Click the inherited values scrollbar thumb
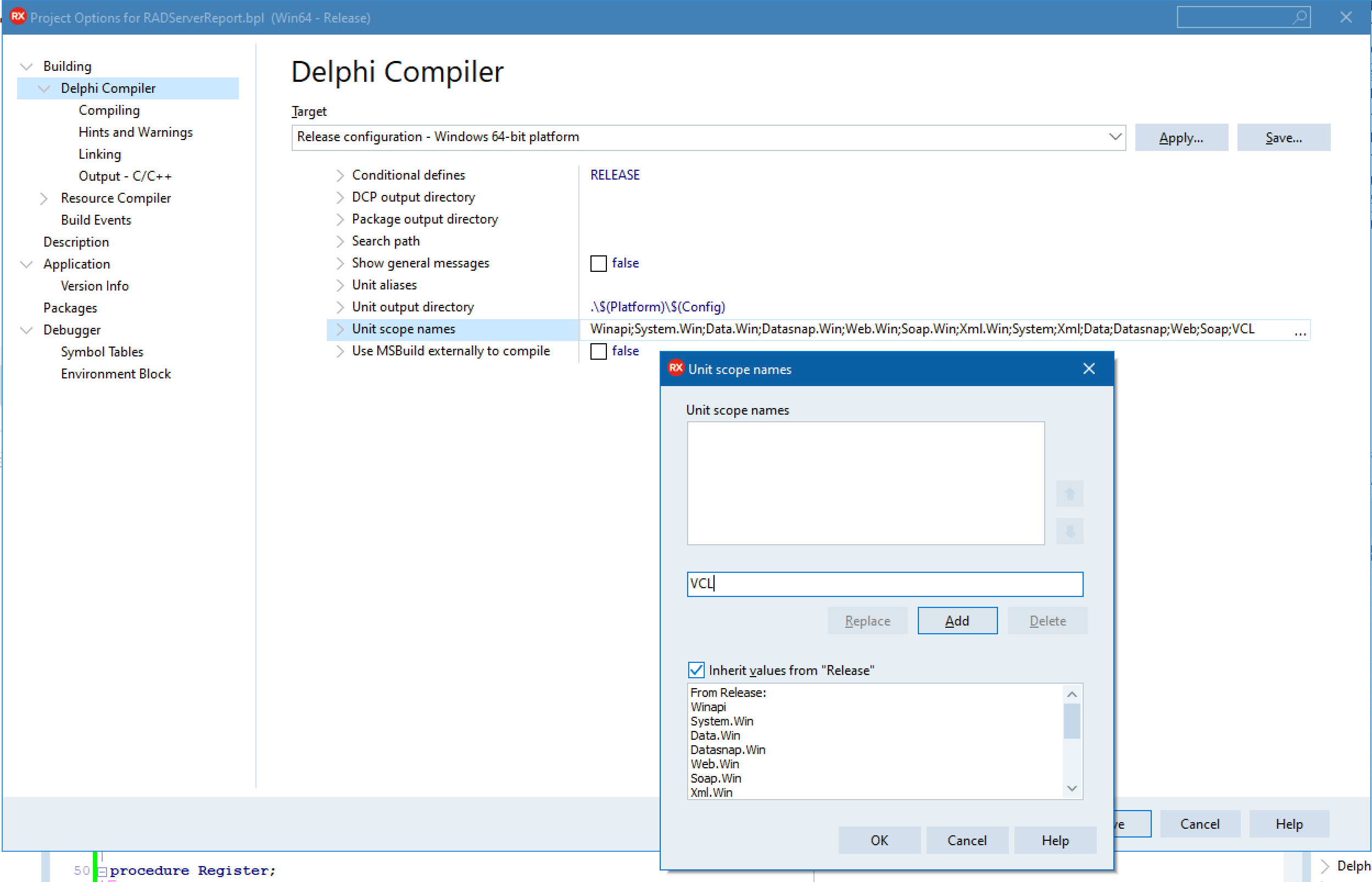Screen dimensions: 1372x882 [x=1072, y=721]
